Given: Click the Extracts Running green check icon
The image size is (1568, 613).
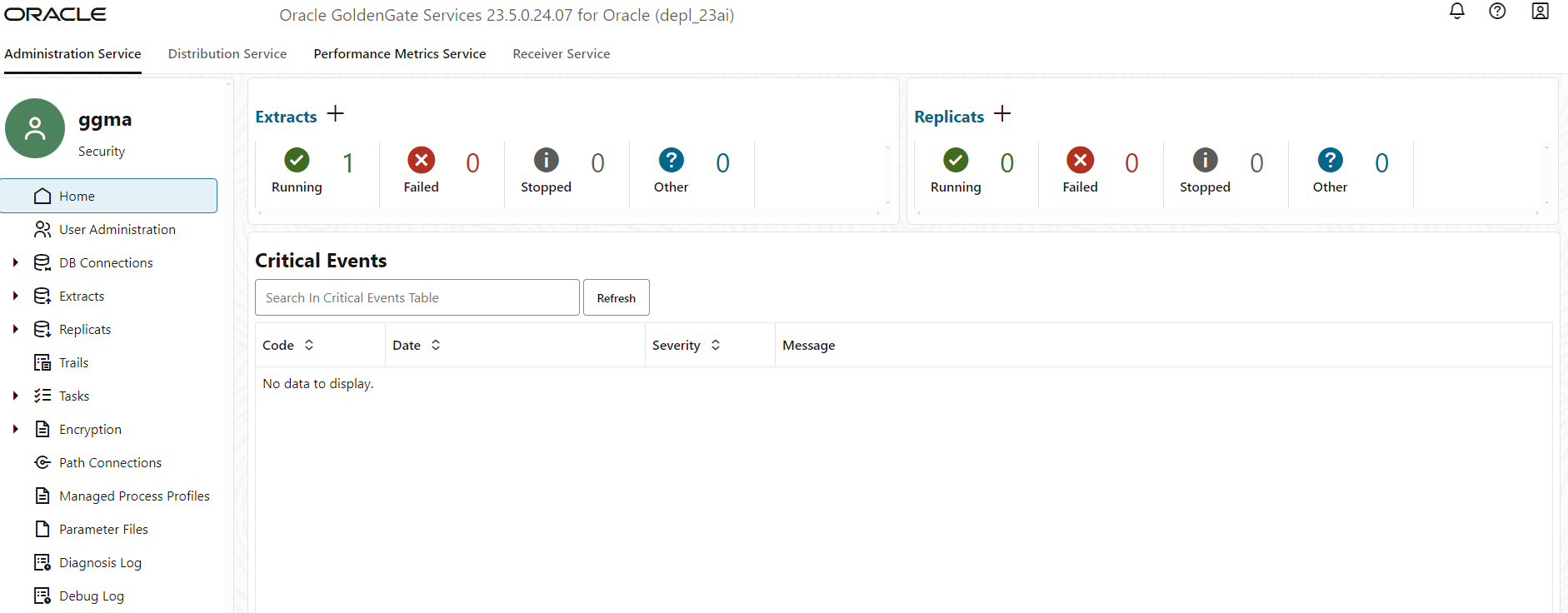Looking at the screenshot, I should point(297,160).
